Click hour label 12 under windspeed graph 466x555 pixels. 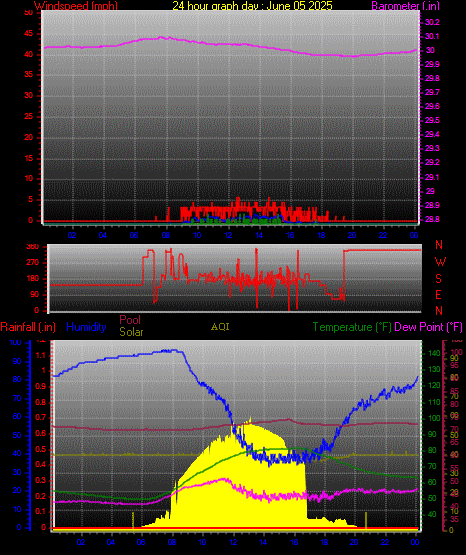pos(228,235)
